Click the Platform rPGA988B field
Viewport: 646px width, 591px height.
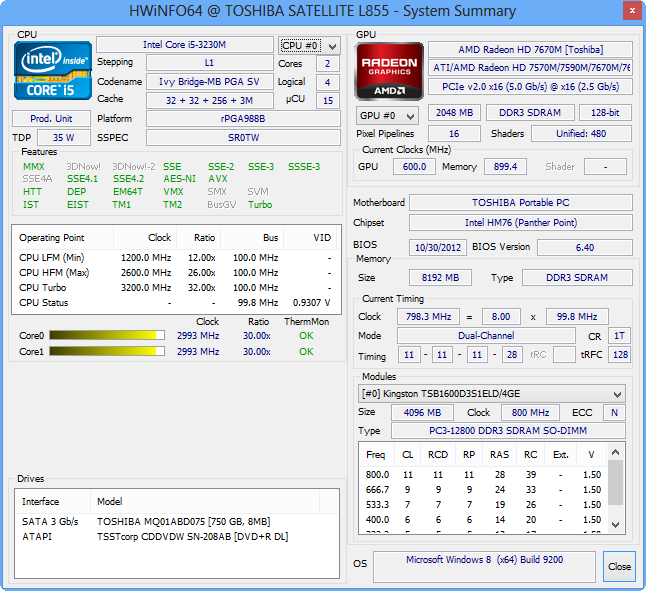tap(243, 119)
